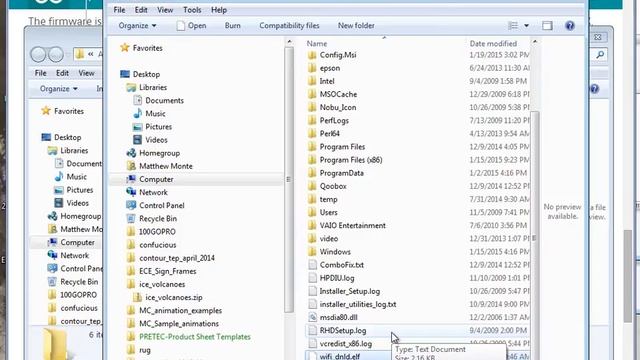Screen dimensions: 640x360
Task: Select the Perl64 folder
Action: tap(324, 133)
